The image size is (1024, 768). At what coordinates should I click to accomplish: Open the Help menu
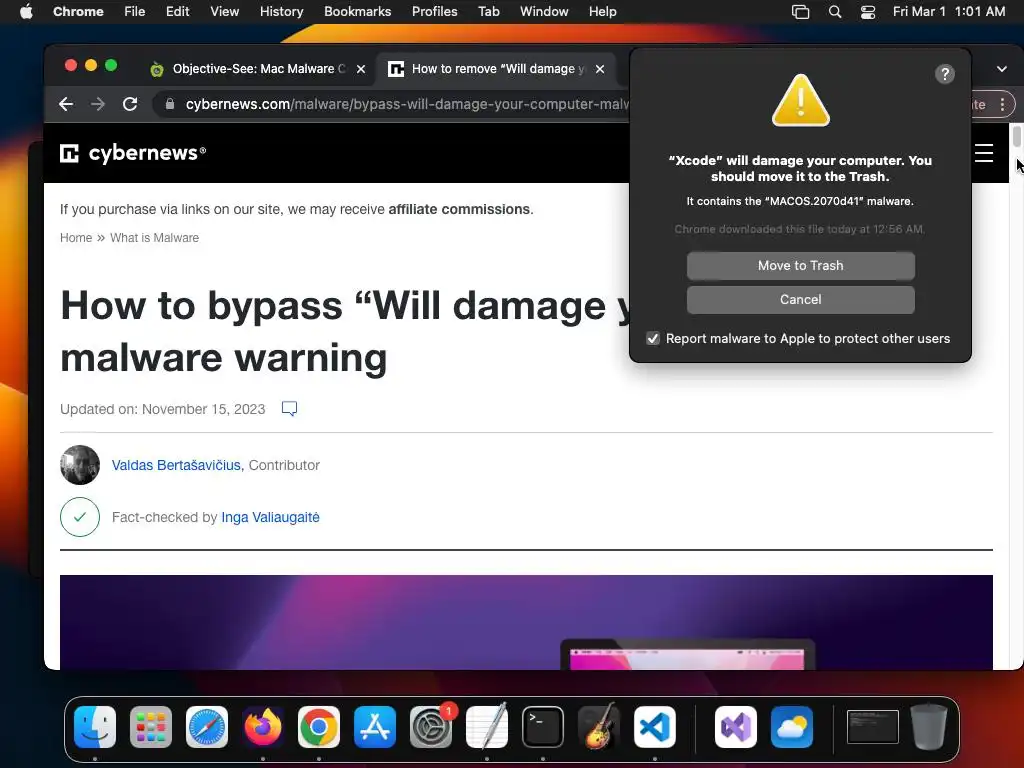click(602, 11)
